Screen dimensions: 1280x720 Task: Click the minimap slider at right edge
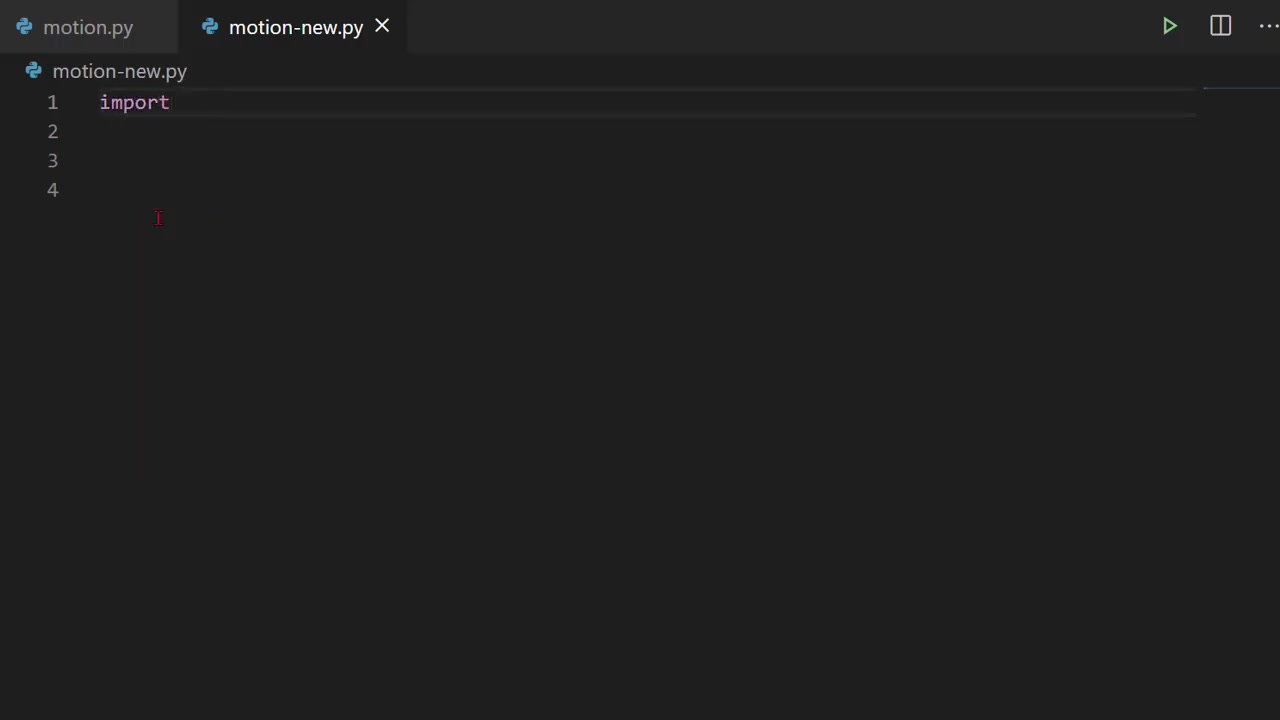pos(1240,89)
